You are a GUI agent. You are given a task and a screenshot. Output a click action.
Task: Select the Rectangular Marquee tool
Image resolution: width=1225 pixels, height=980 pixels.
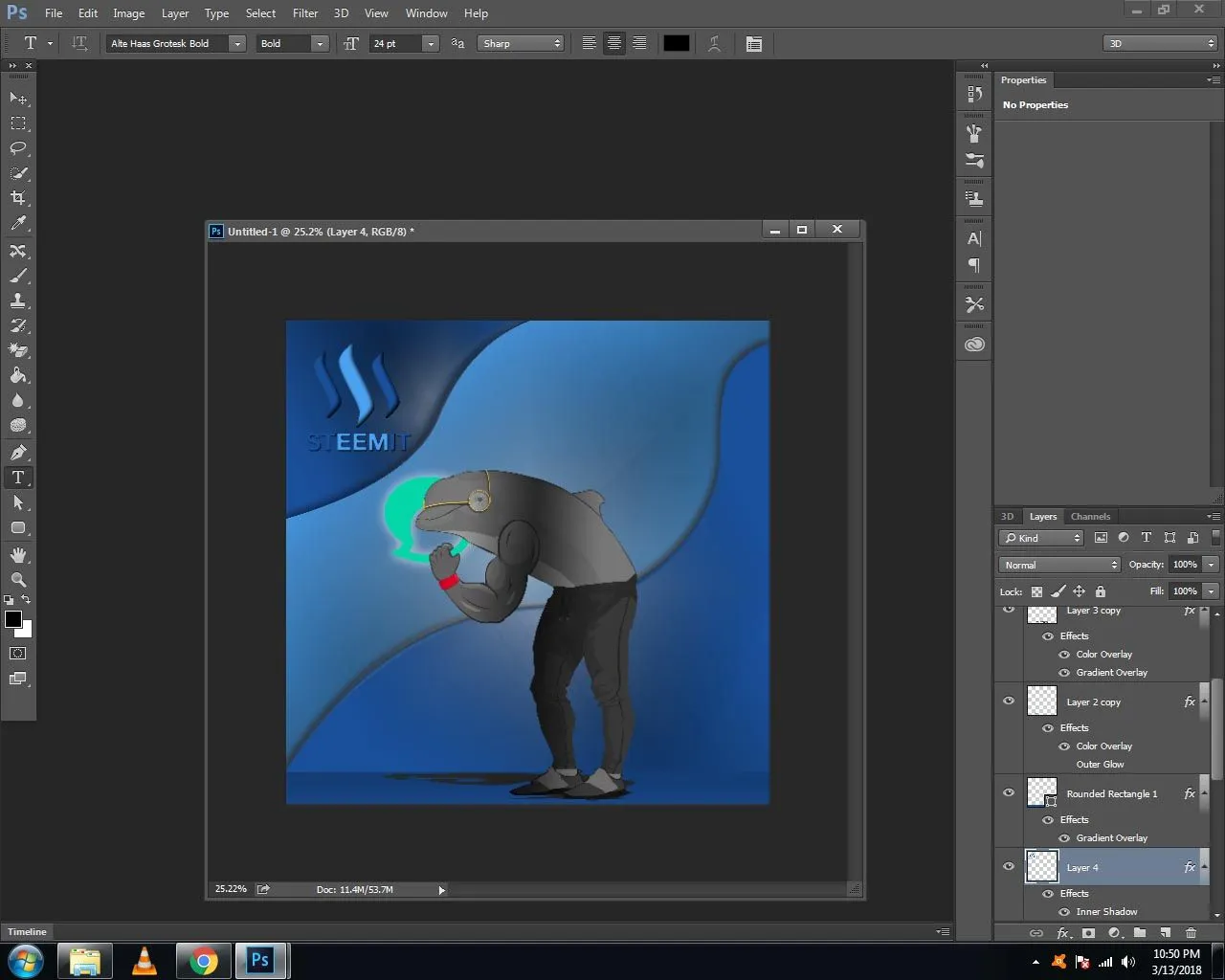[x=18, y=123]
